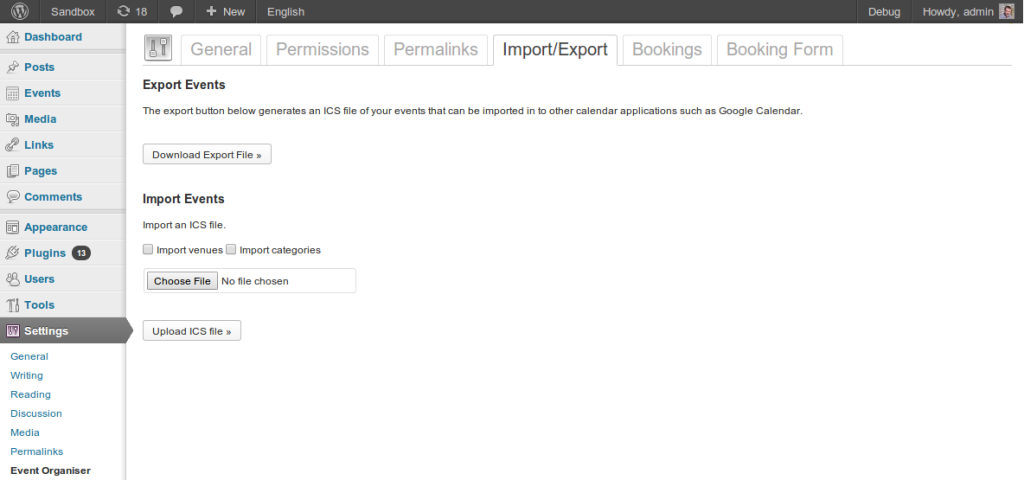Open Event Organiser settings link
This screenshot has height=480, width=1024.
click(x=50, y=470)
